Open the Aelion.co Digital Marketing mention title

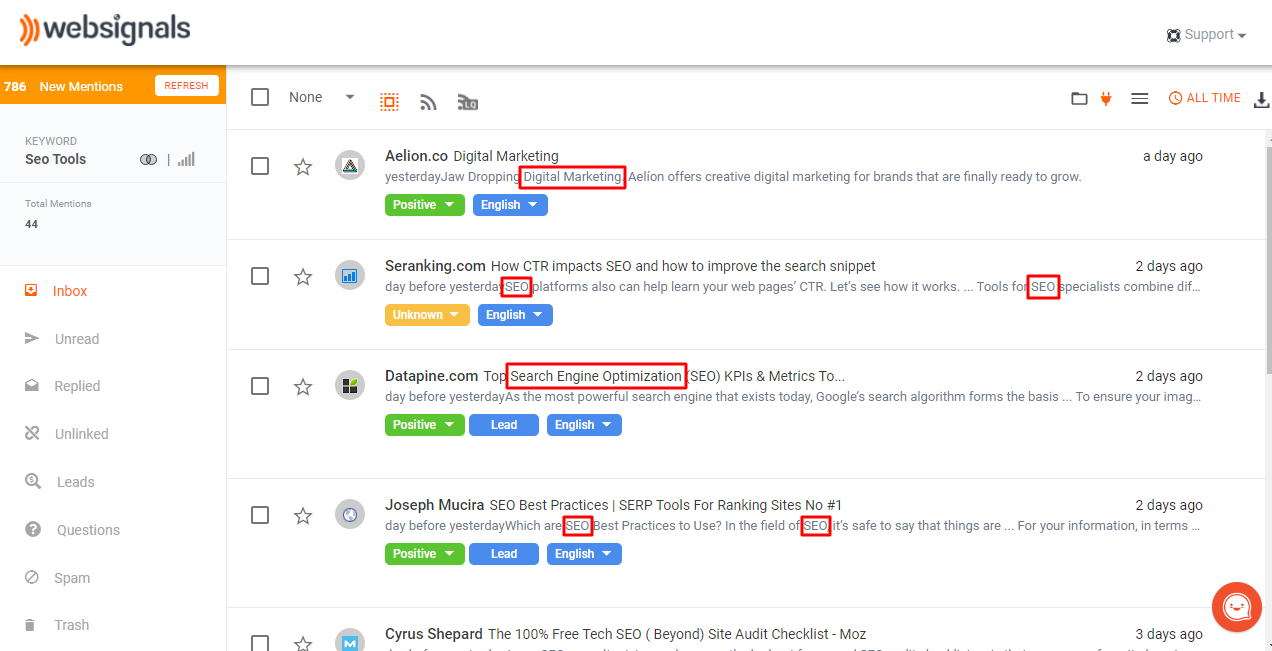pyautogui.click(x=506, y=156)
